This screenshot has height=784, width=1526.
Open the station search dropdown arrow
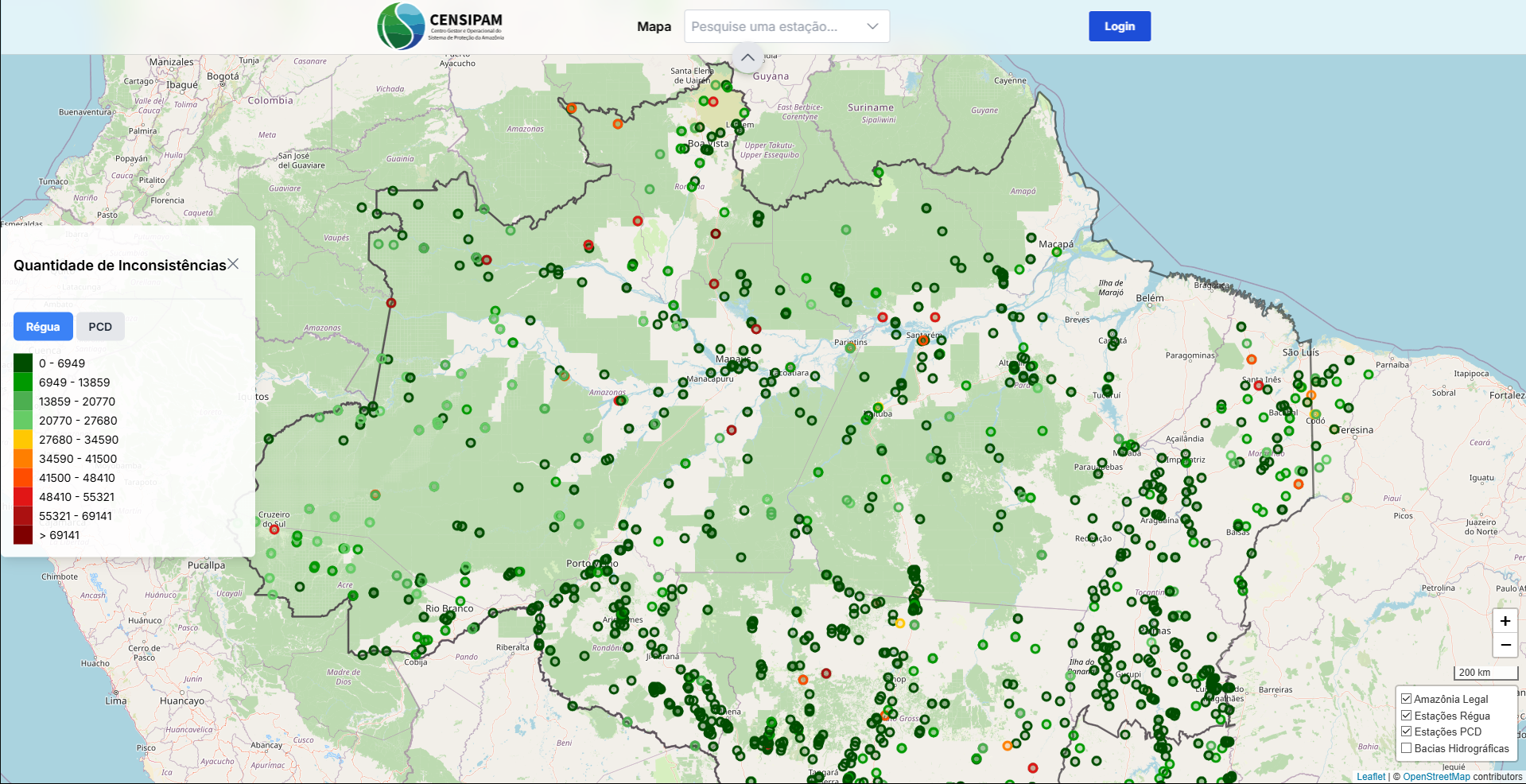coord(872,26)
